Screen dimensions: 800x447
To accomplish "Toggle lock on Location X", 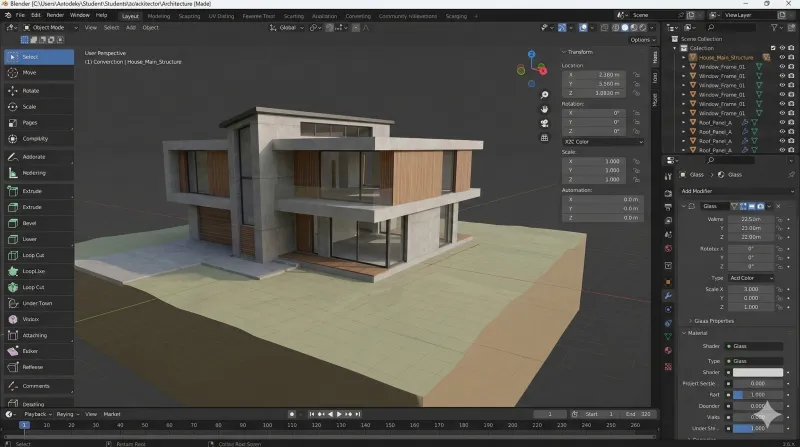I will coord(636,75).
